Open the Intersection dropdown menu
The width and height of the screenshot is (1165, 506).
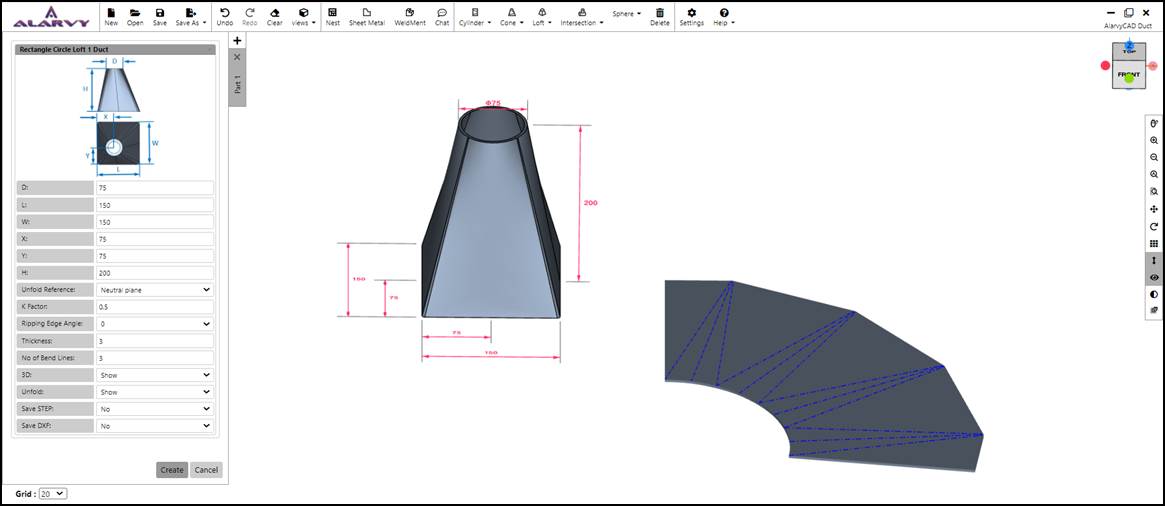point(582,16)
